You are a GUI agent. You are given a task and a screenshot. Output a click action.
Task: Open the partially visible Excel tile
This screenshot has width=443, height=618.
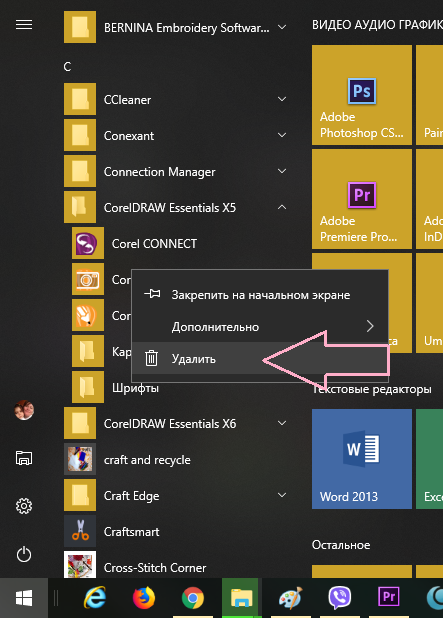click(429, 459)
